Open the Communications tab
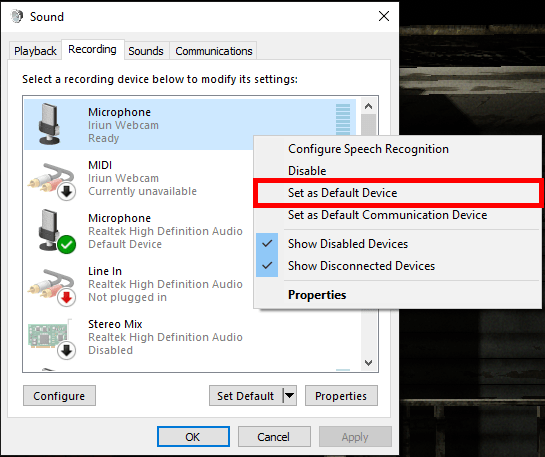The height and width of the screenshot is (457, 545). click(x=214, y=51)
